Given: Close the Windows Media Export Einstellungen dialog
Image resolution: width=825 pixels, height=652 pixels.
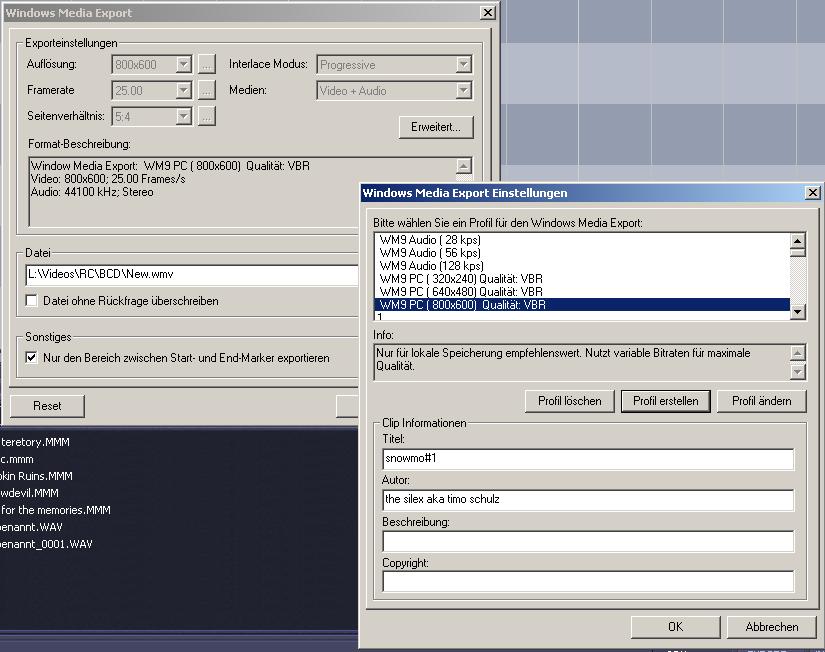Looking at the screenshot, I should pos(812,193).
